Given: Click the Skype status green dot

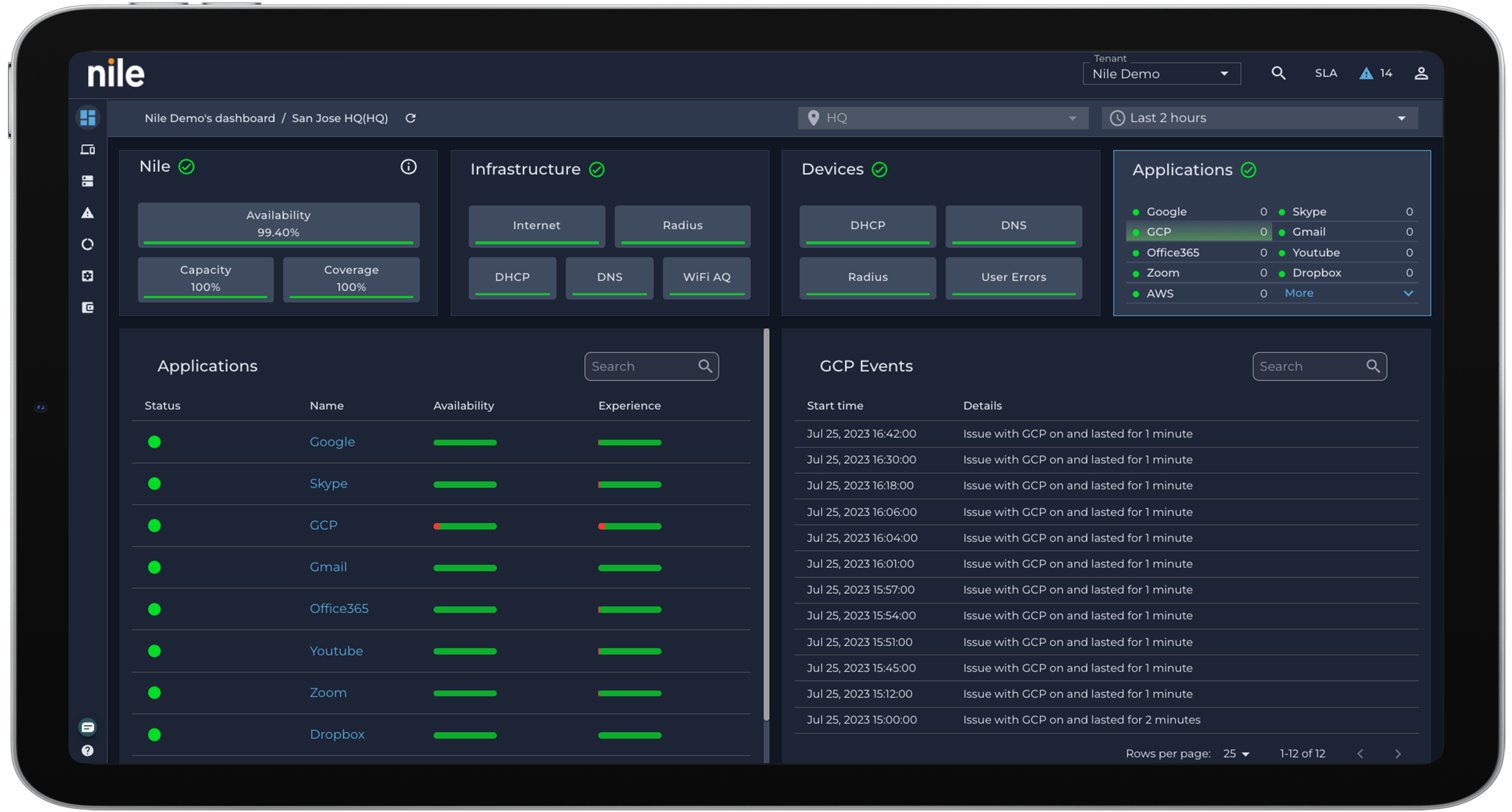Looking at the screenshot, I should pyautogui.click(x=154, y=483).
